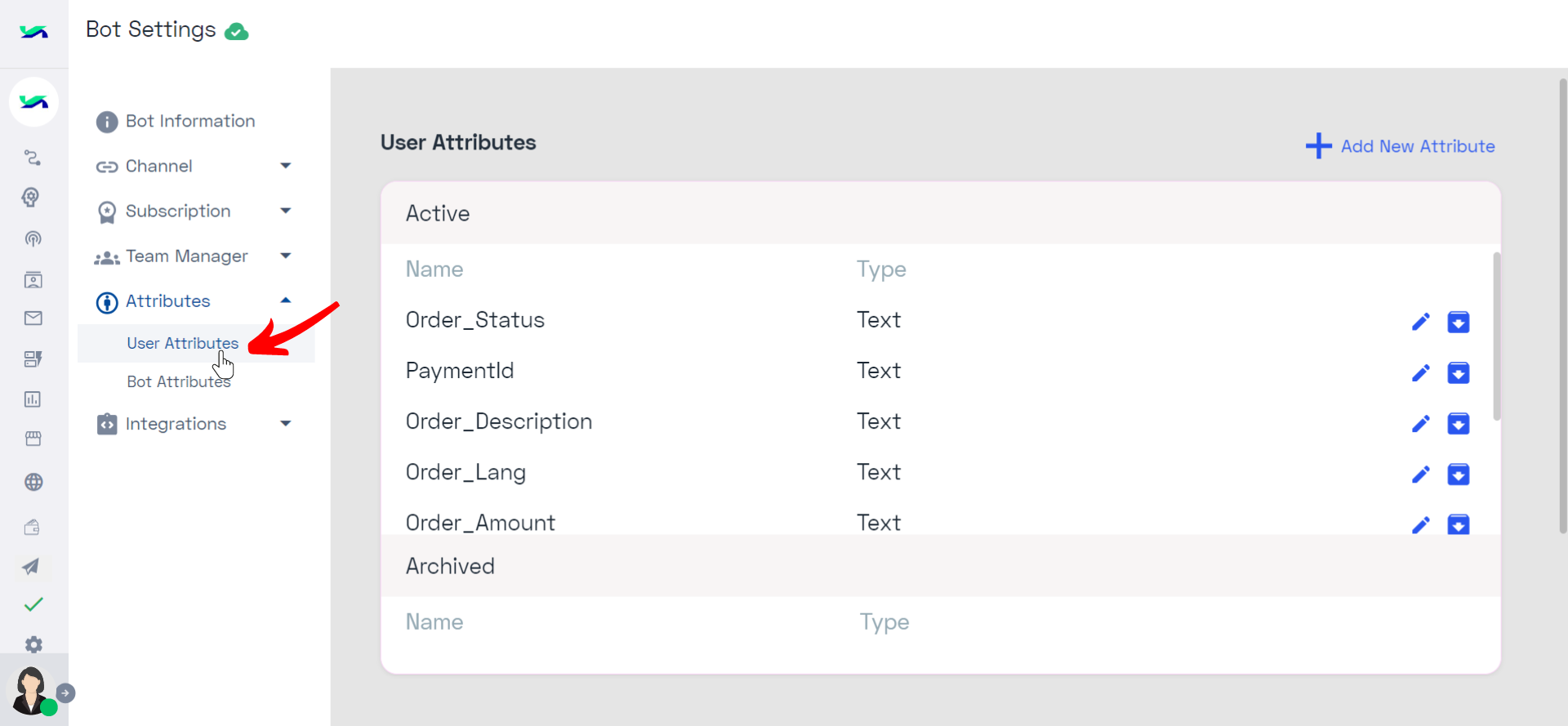Open the store marketplace icon in sidebar
The image size is (1568, 726).
[x=33, y=439]
